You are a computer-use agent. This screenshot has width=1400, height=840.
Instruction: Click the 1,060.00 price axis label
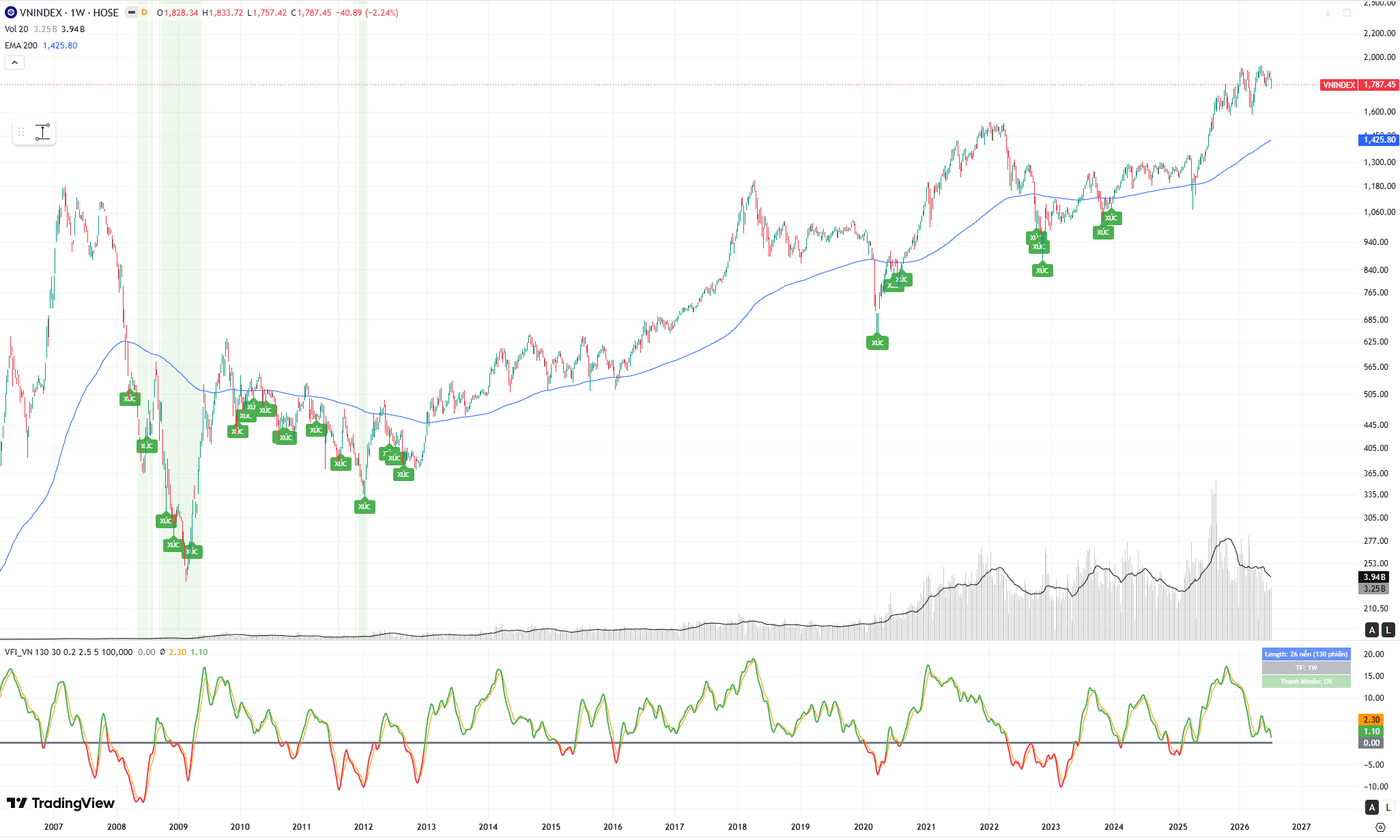tap(1380, 212)
